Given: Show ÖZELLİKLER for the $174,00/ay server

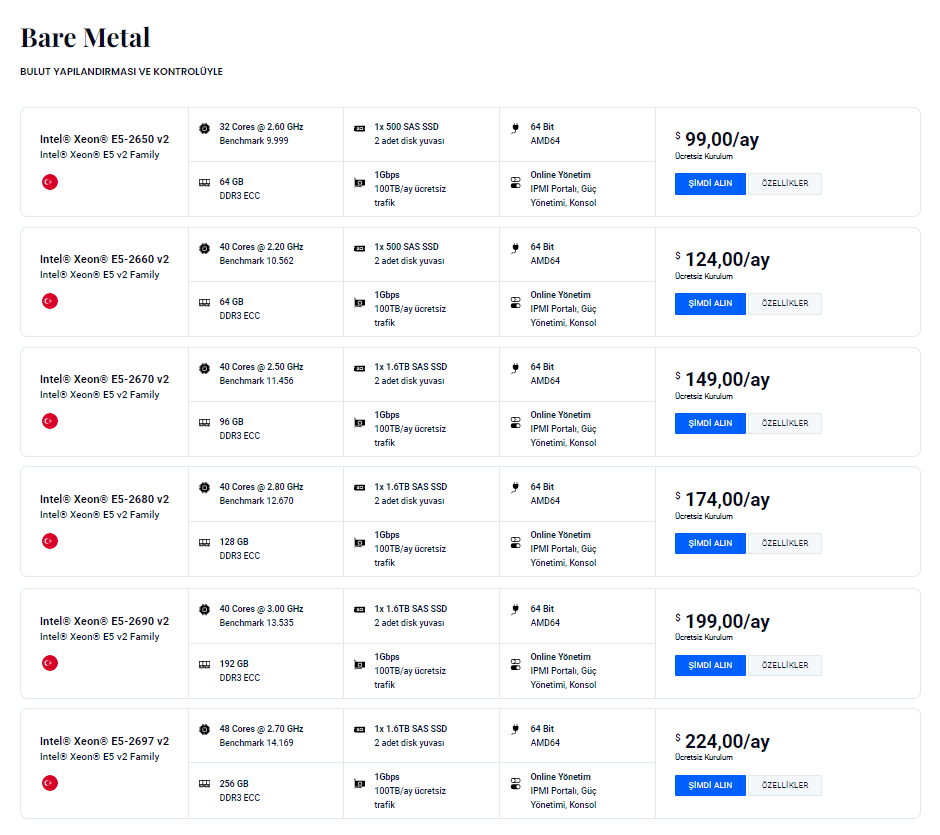Looking at the screenshot, I should (785, 543).
